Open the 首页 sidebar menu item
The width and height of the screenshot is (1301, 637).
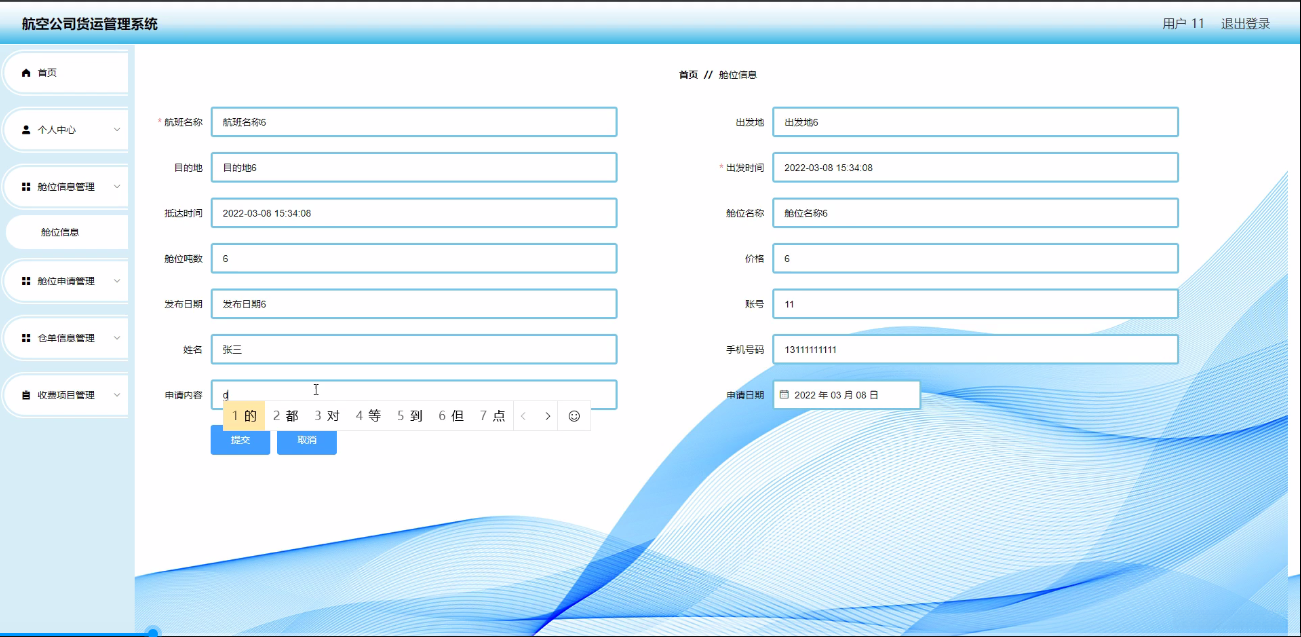click(66, 73)
